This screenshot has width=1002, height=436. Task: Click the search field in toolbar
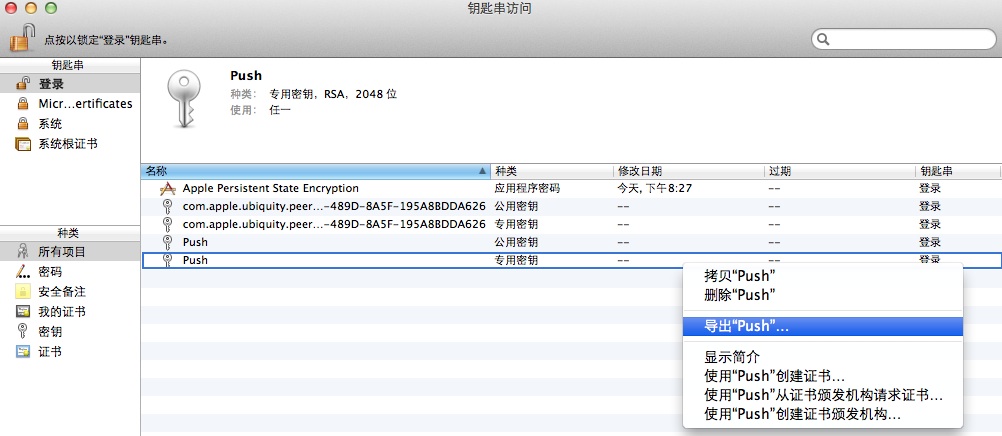(905, 40)
